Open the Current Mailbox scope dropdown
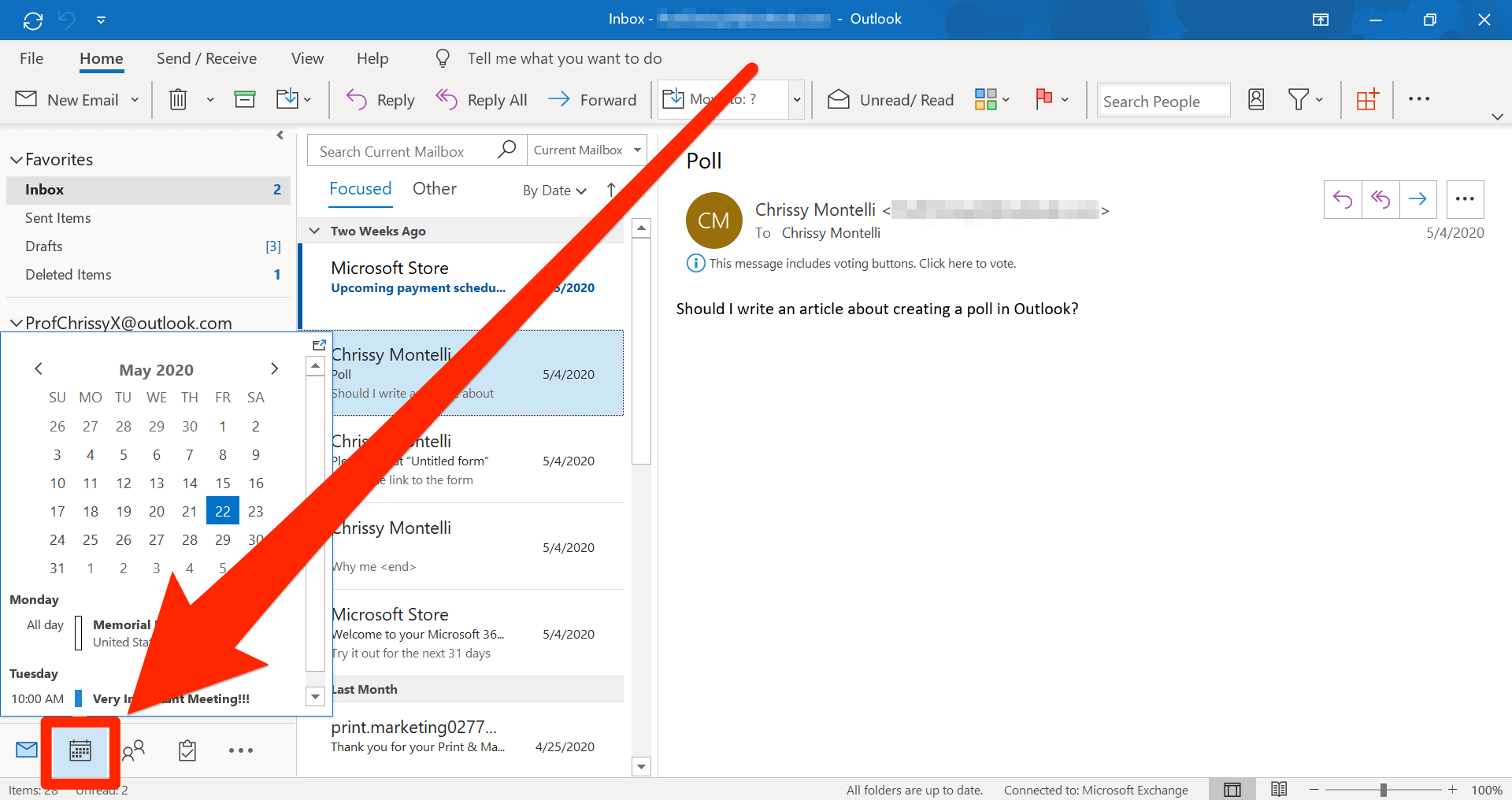Viewport: 1512px width, 800px height. [x=587, y=150]
